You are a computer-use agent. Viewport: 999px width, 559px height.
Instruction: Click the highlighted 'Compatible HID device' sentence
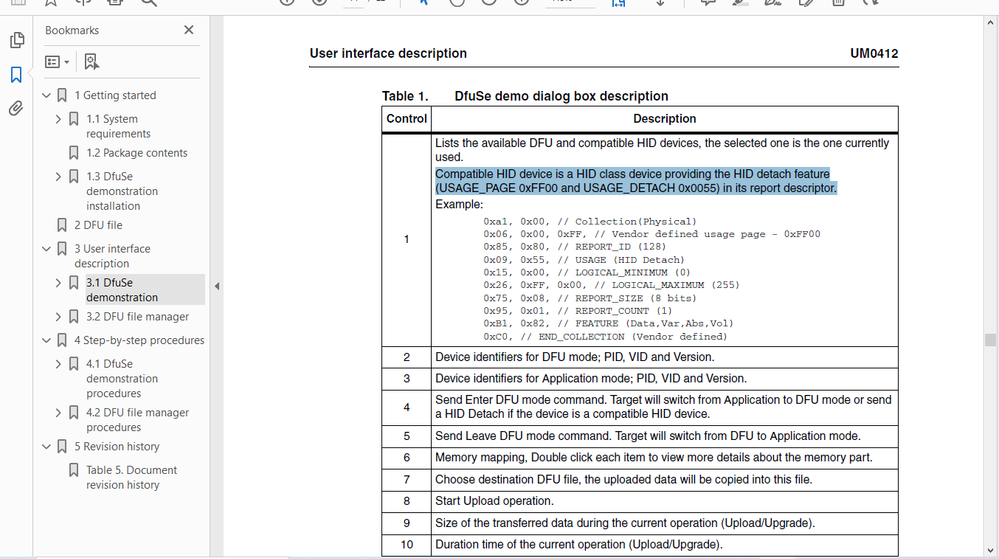coord(636,181)
